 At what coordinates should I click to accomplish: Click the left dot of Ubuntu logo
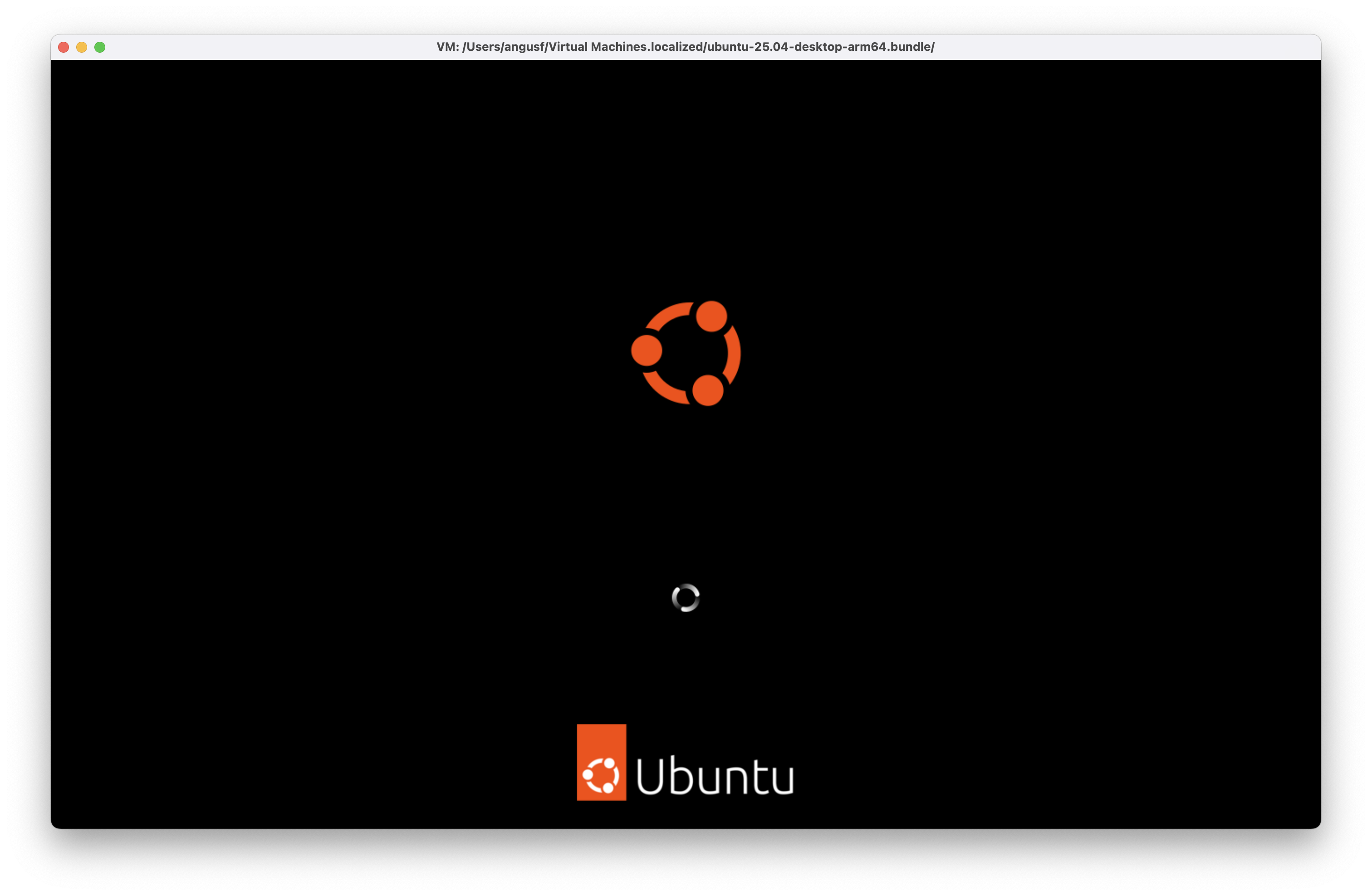pyautogui.click(x=647, y=349)
